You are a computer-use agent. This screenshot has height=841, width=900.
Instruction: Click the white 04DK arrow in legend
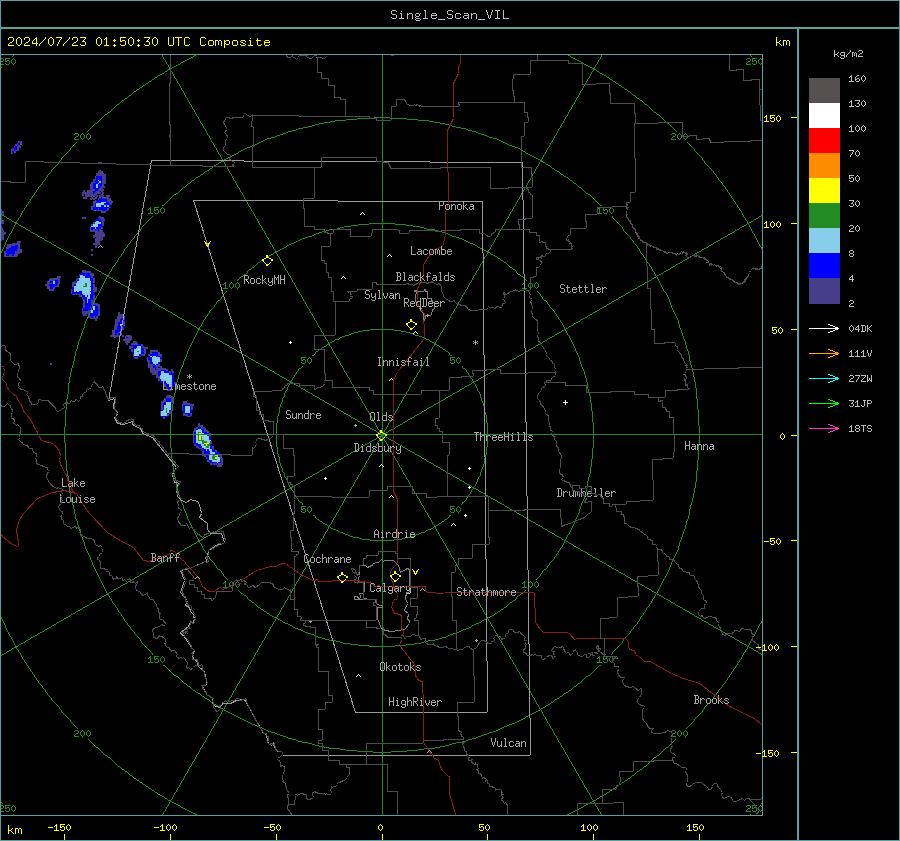[824, 328]
